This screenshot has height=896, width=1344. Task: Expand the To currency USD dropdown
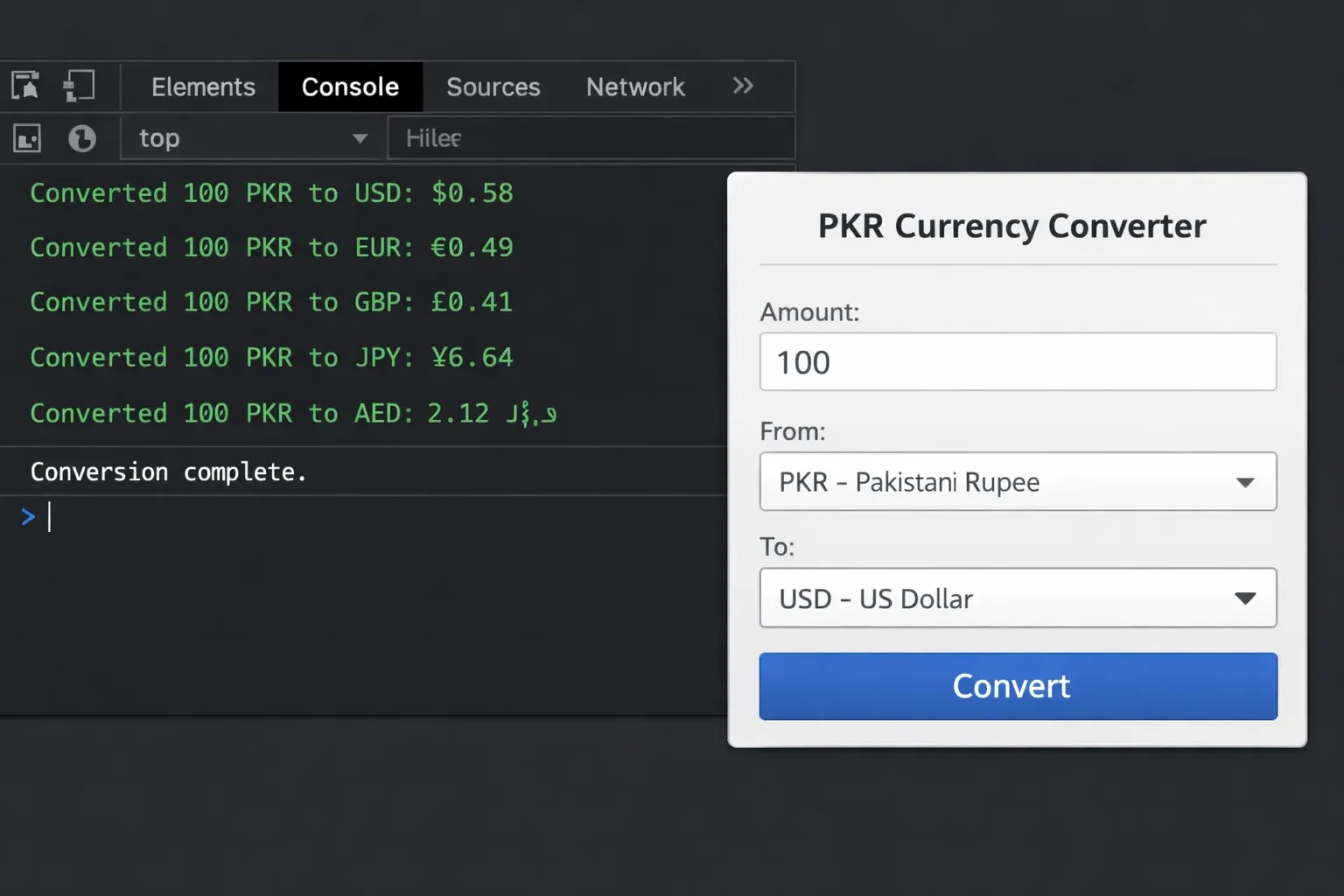click(x=1018, y=598)
